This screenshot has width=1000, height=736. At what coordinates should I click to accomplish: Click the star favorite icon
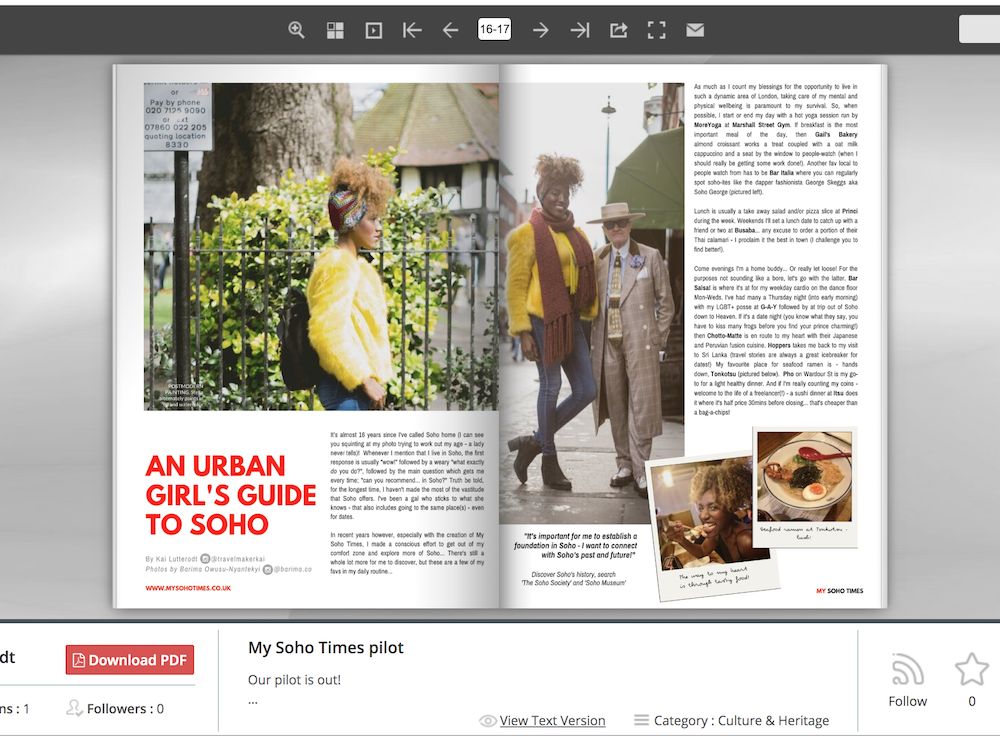pyautogui.click(x=971, y=669)
